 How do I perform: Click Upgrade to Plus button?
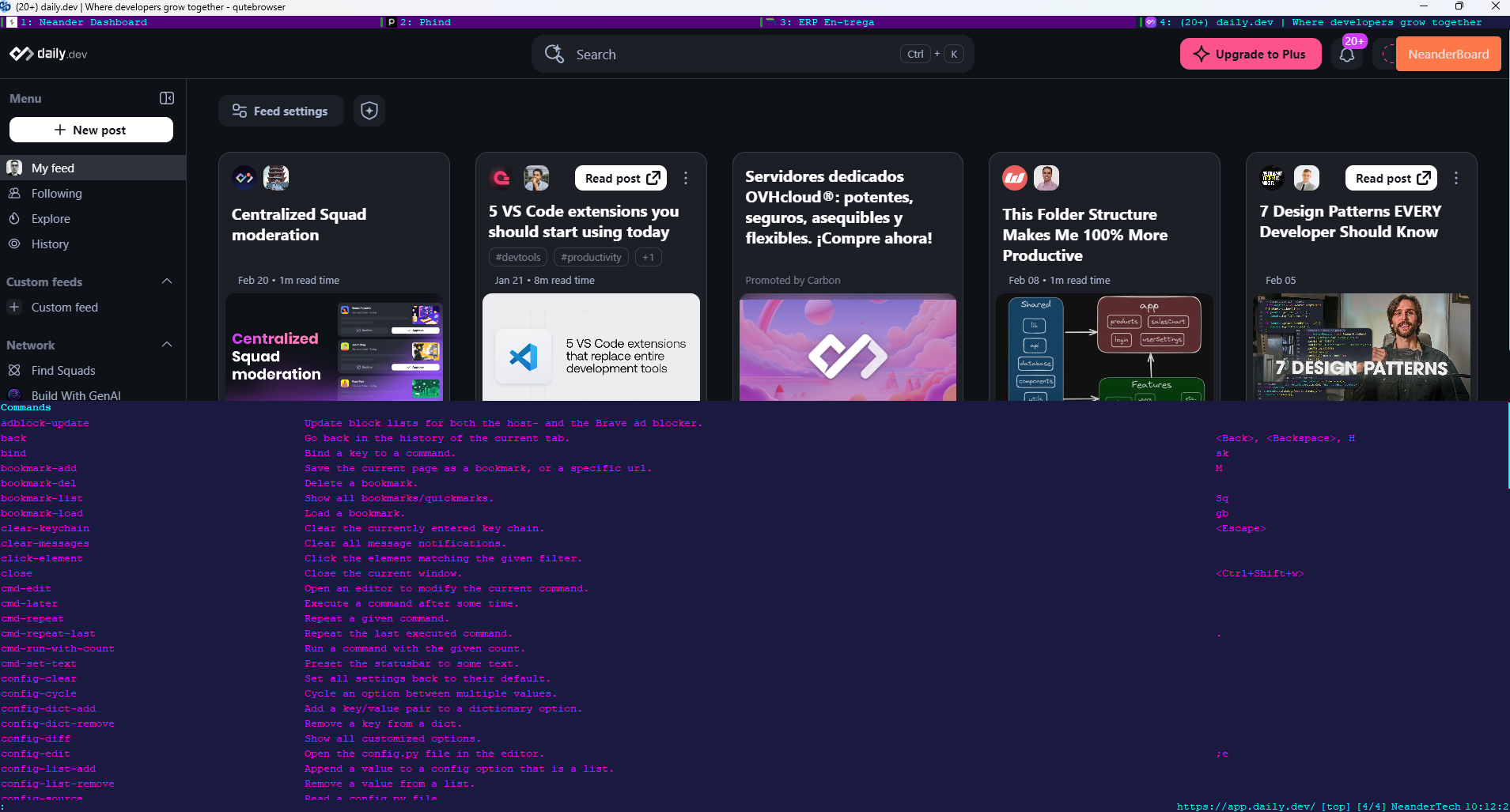click(1251, 55)
